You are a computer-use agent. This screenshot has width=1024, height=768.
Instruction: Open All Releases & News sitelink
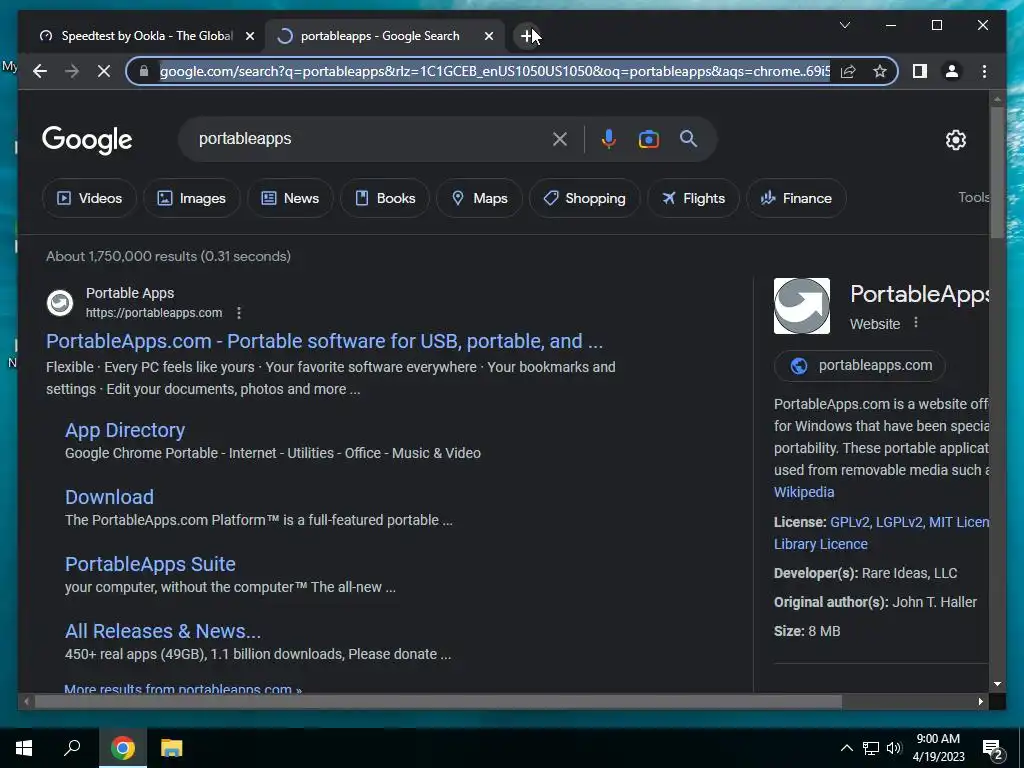pos(163,632)
